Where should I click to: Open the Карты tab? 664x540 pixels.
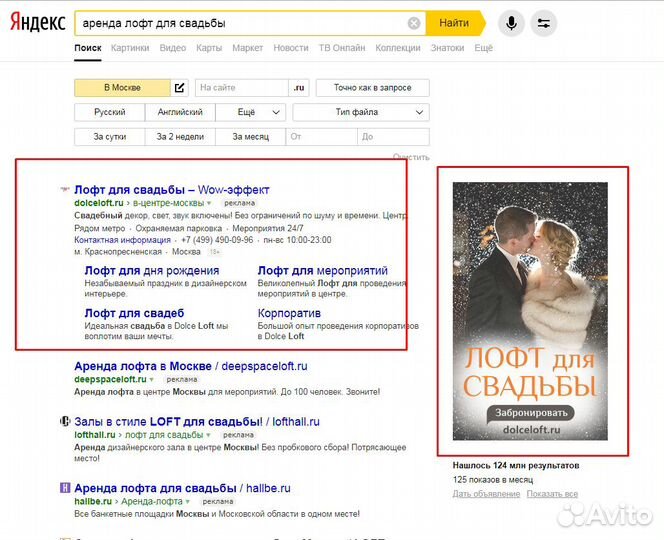(x=209, y=48)
